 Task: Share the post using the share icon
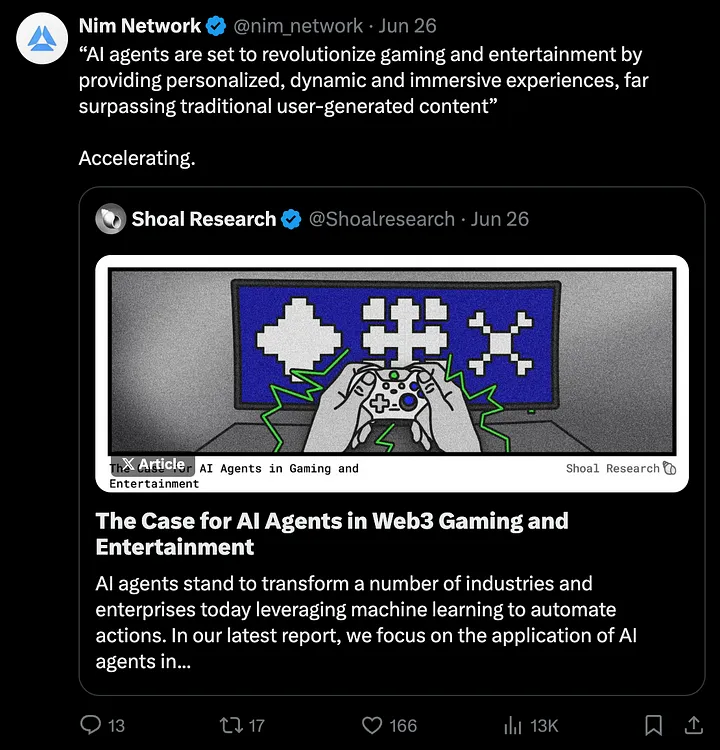tap(690, 725)
